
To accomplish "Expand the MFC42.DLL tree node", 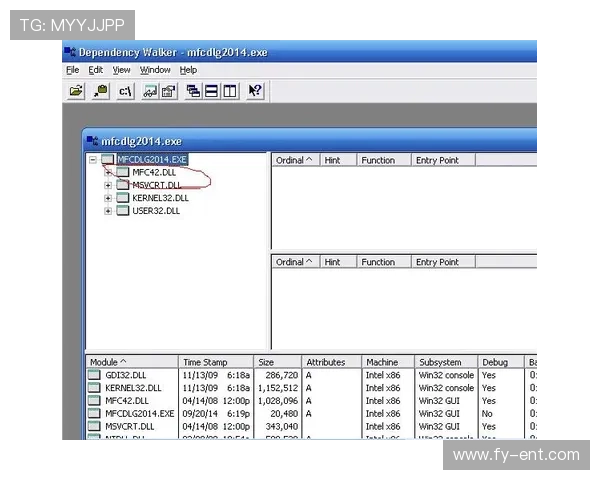I will (x=108, y=172).
